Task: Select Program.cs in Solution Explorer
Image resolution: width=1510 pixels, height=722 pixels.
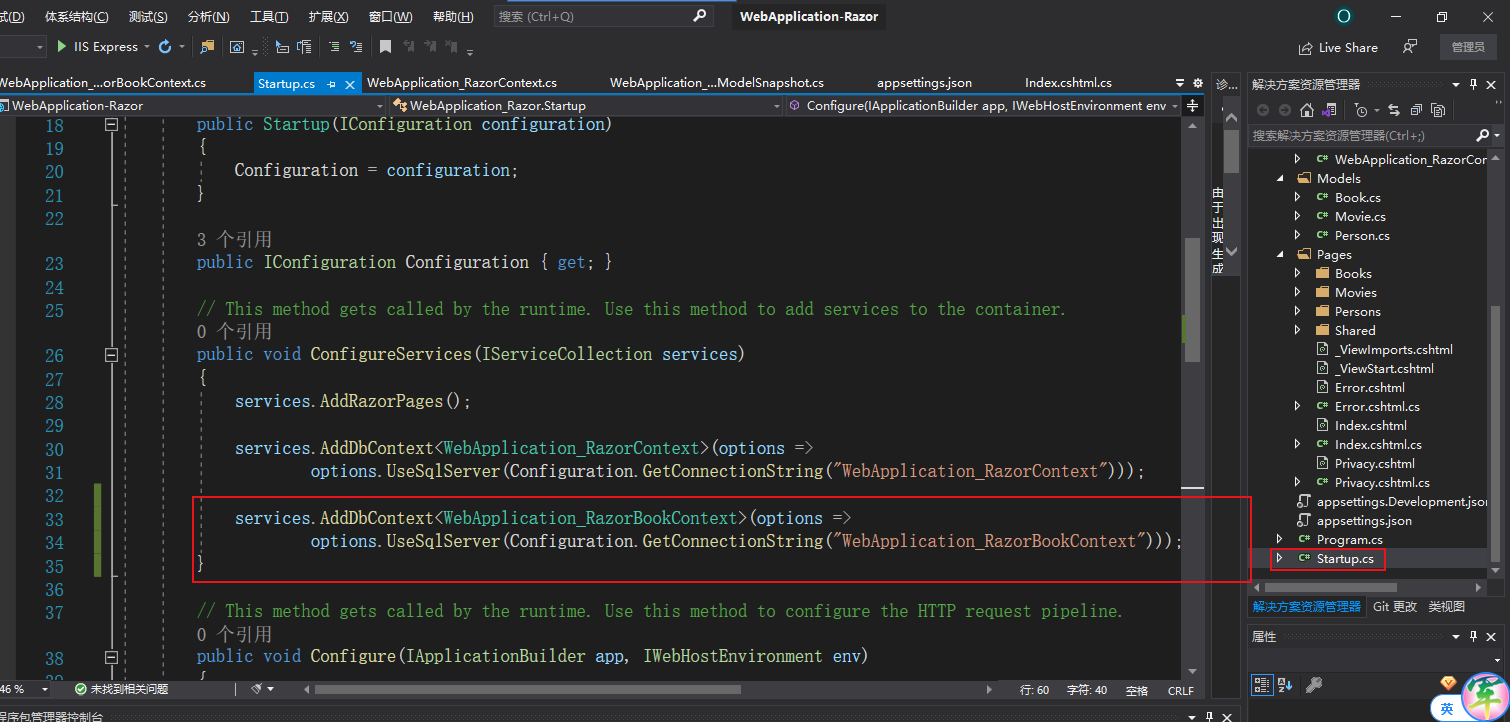Action: coord(1349,539)
